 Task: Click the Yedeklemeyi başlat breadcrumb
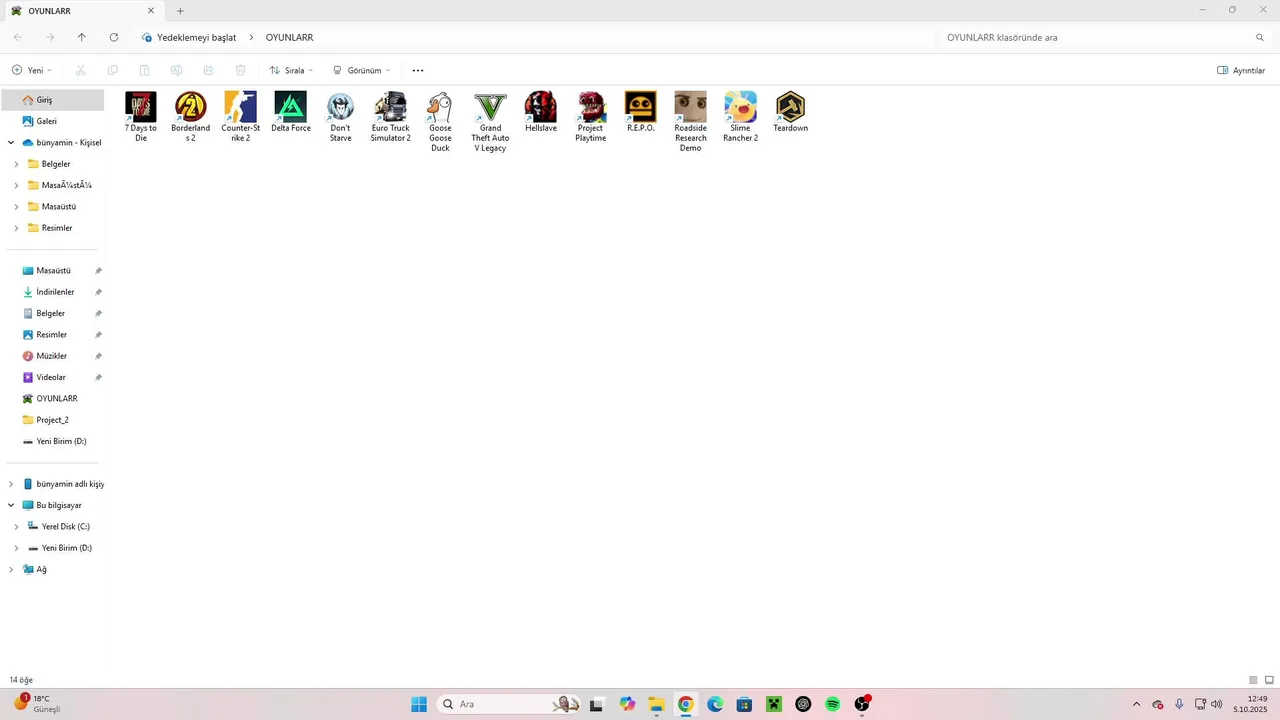[x=196, y=37]
